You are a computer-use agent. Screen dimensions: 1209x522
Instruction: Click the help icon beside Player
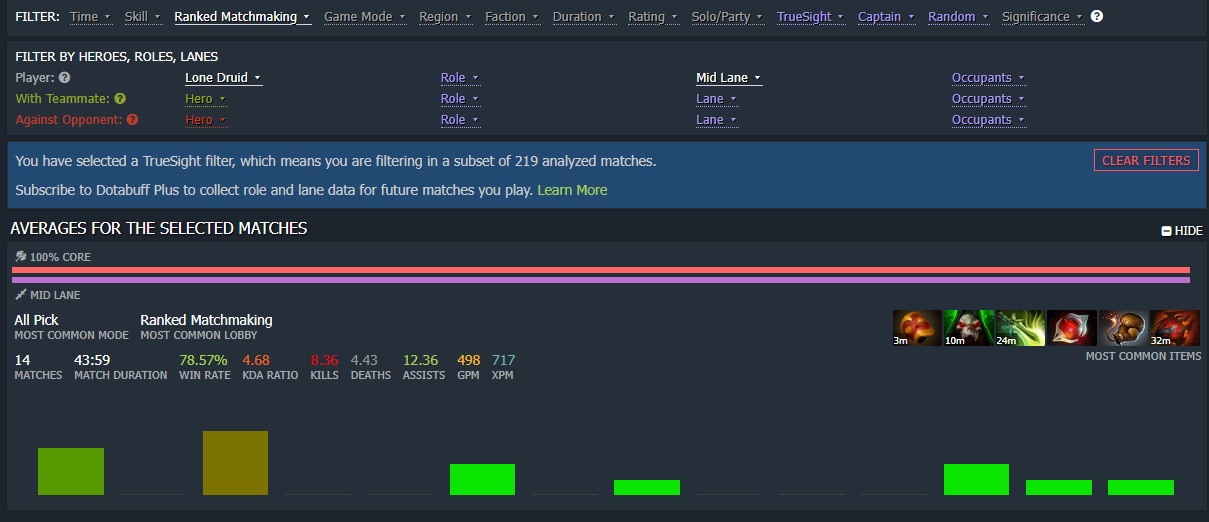(x=64, y=78)
